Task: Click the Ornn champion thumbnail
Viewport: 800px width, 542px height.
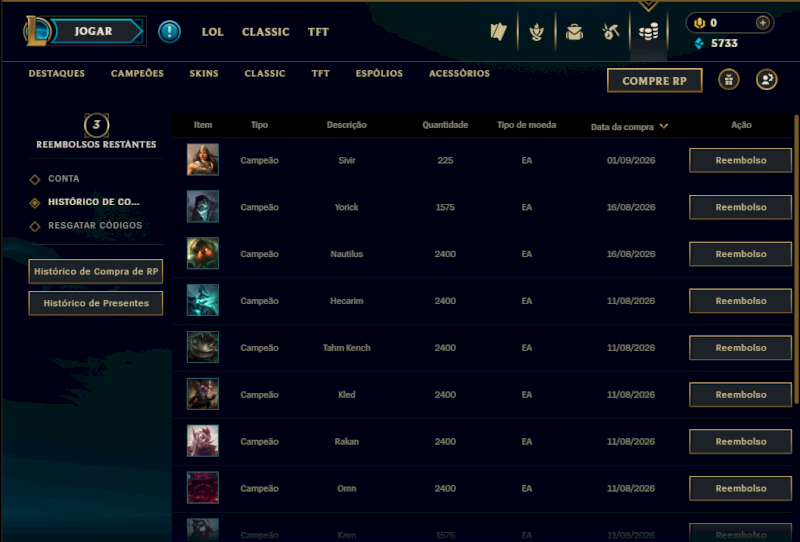Action: [203, 488]
